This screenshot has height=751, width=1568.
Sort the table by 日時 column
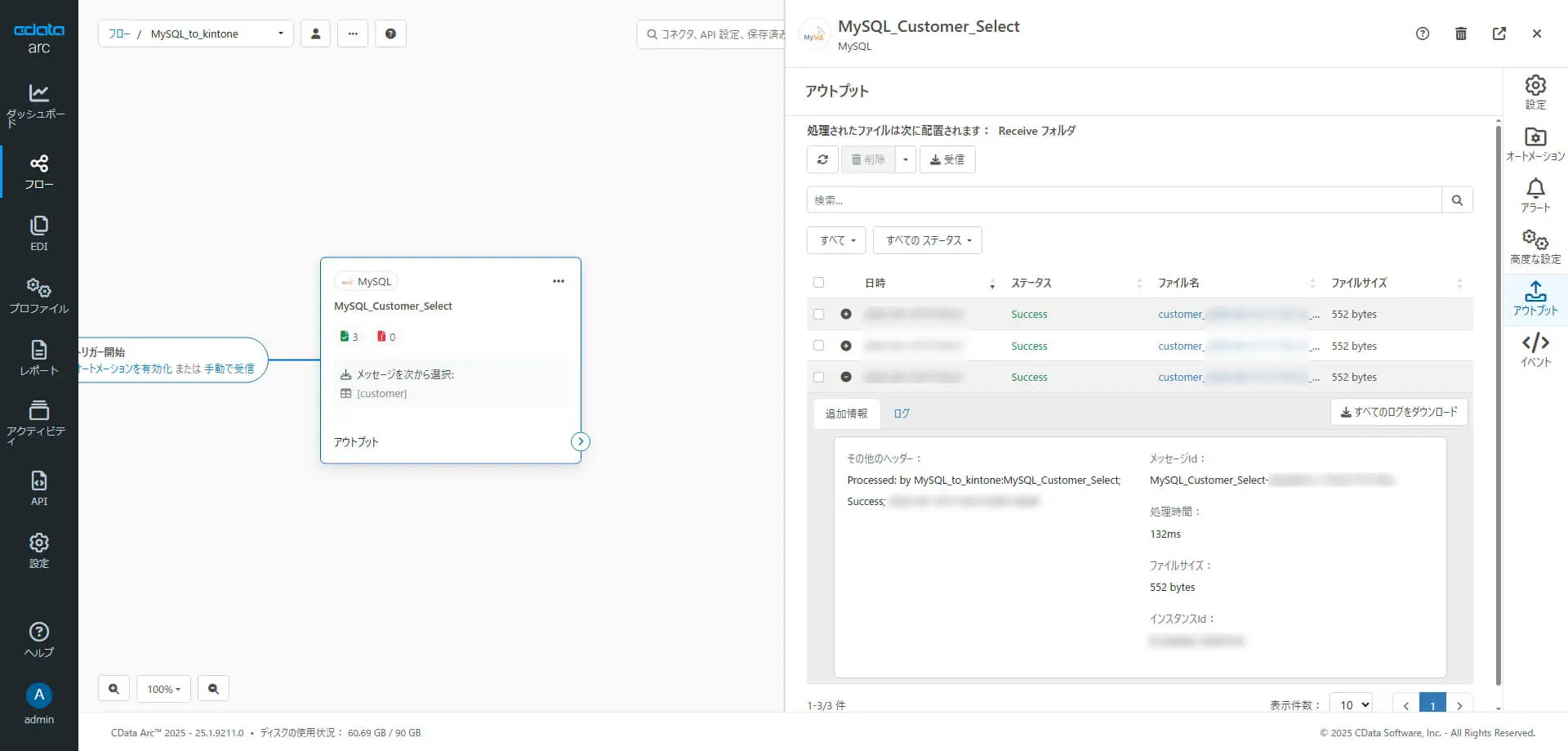pos(929,283)
